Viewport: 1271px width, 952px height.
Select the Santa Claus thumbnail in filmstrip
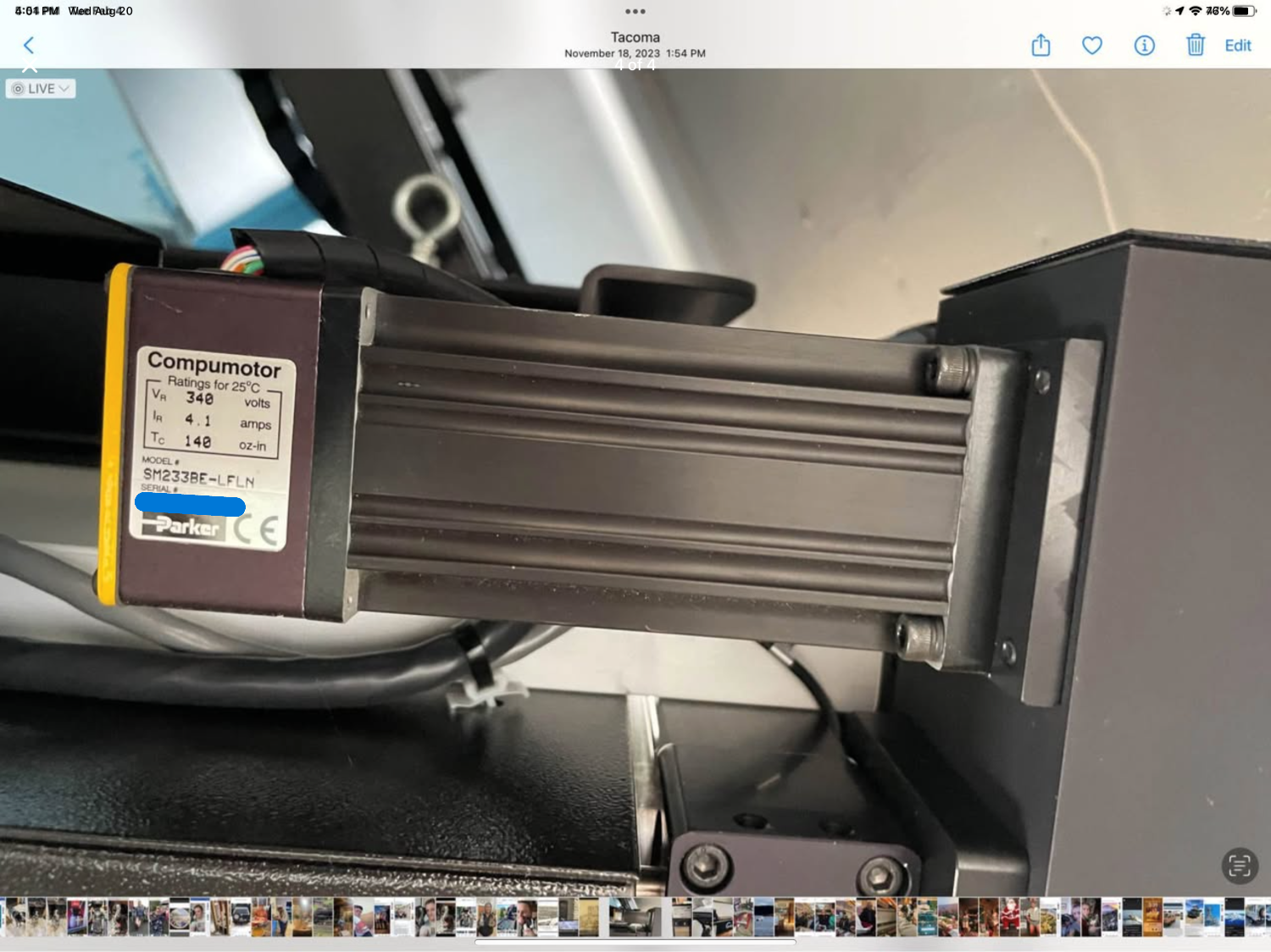pyautogui.click(x=1009, y=917)
